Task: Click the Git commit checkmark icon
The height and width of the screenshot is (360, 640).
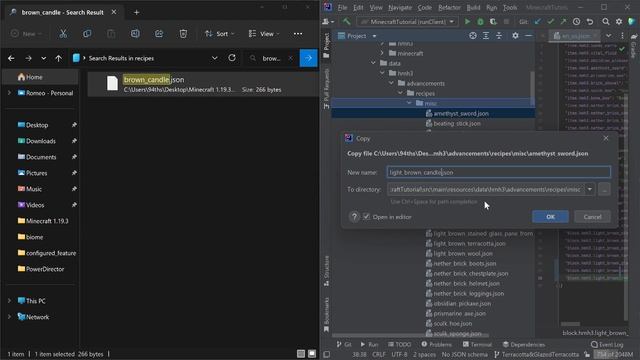Action: [x=551, y=21]
